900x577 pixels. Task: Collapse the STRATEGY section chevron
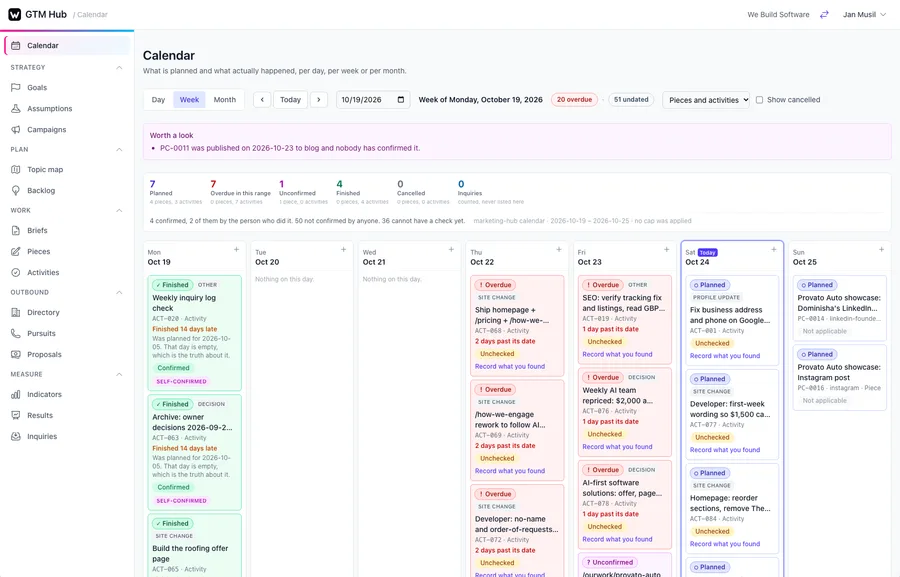point(119,67)
